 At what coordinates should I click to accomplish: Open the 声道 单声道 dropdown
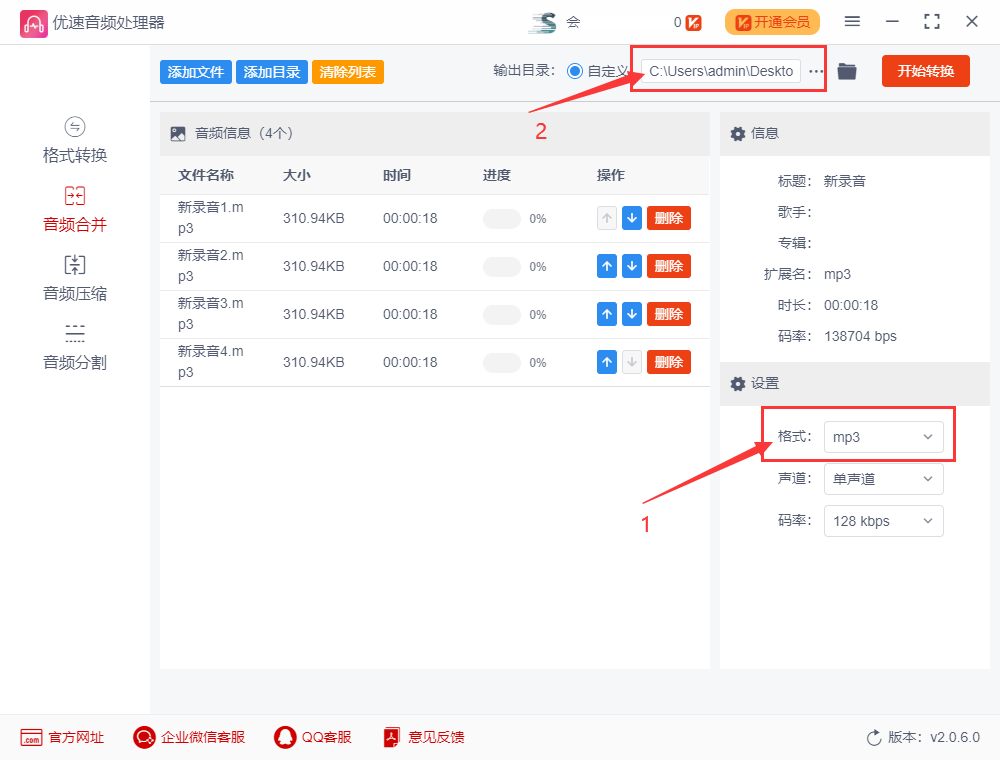[x=883, y=479]
